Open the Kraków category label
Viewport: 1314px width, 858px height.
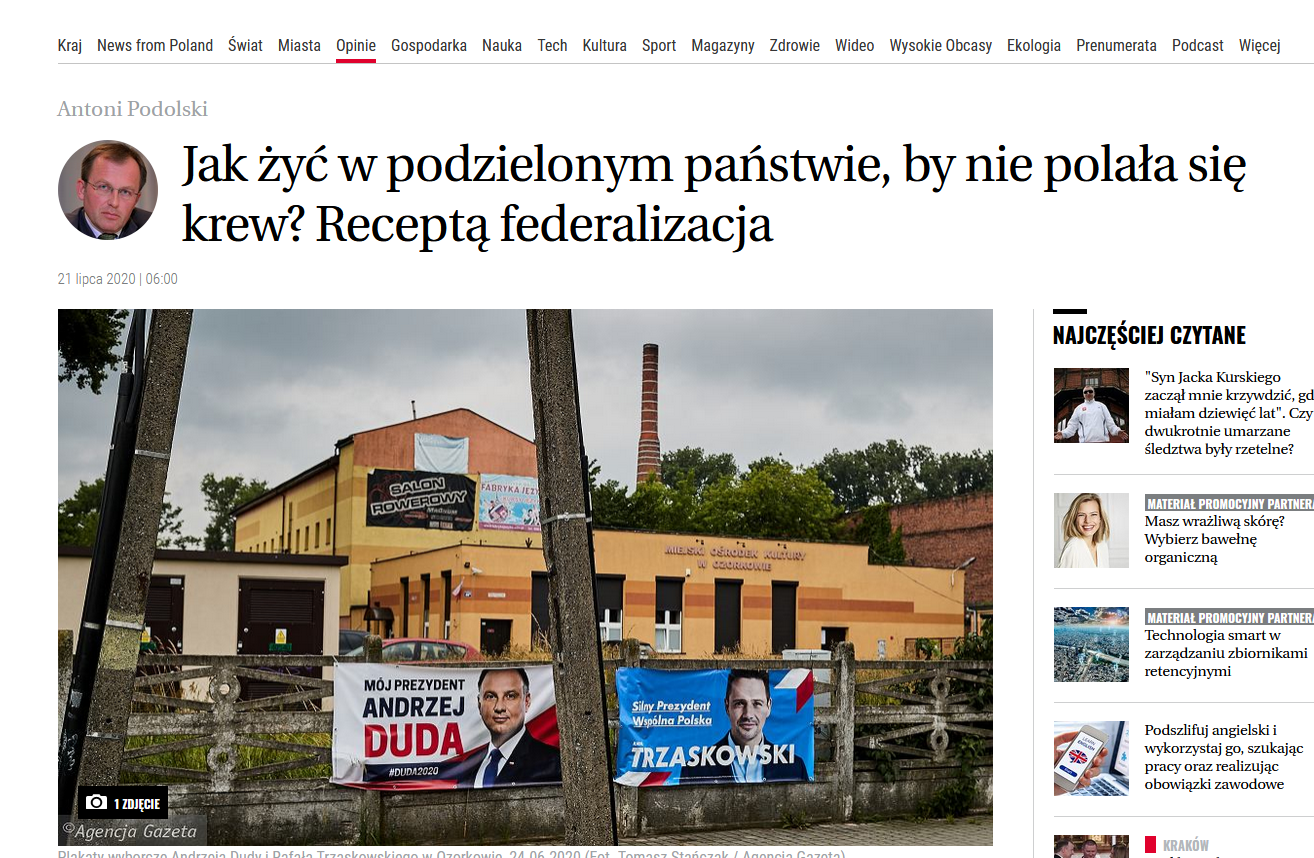coord(1186,845)
